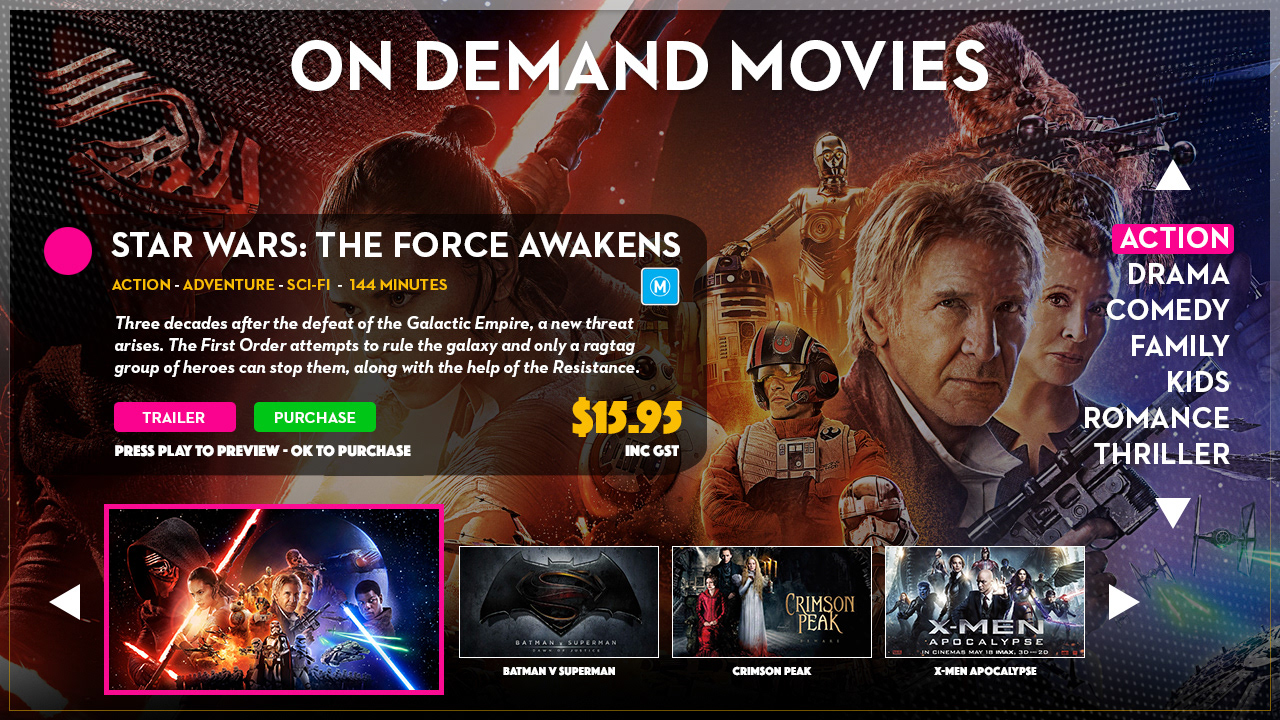
Task: Click the M rating badge icon
Action: tap(660, 286)
